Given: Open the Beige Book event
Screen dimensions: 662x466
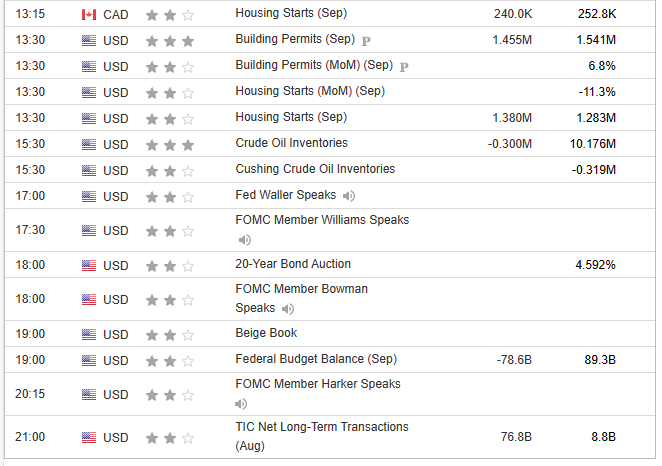Looking at the screenshot, I should [266, 333].
